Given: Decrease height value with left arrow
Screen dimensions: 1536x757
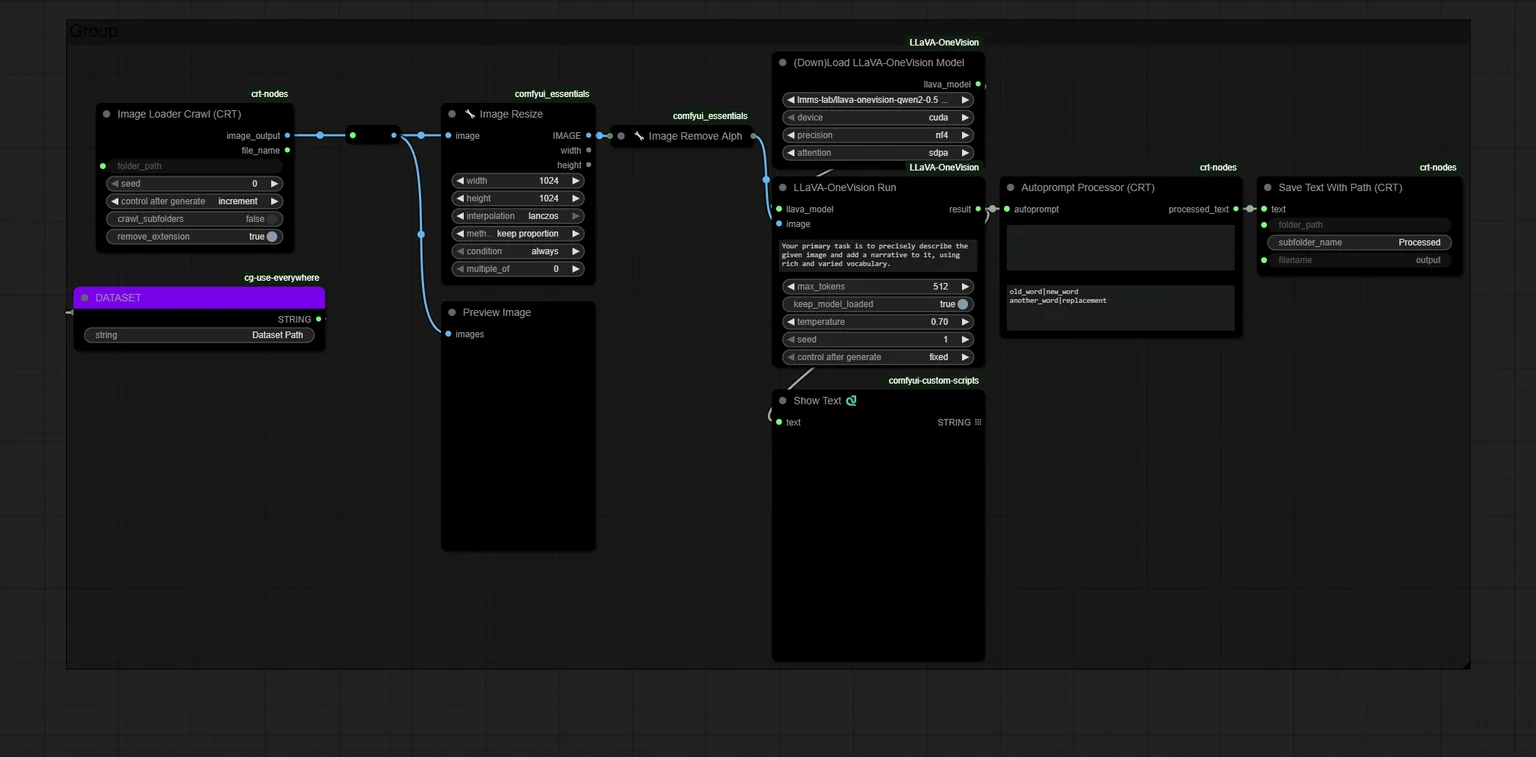Looking at the screenshot, I should (x=460, y=198).
